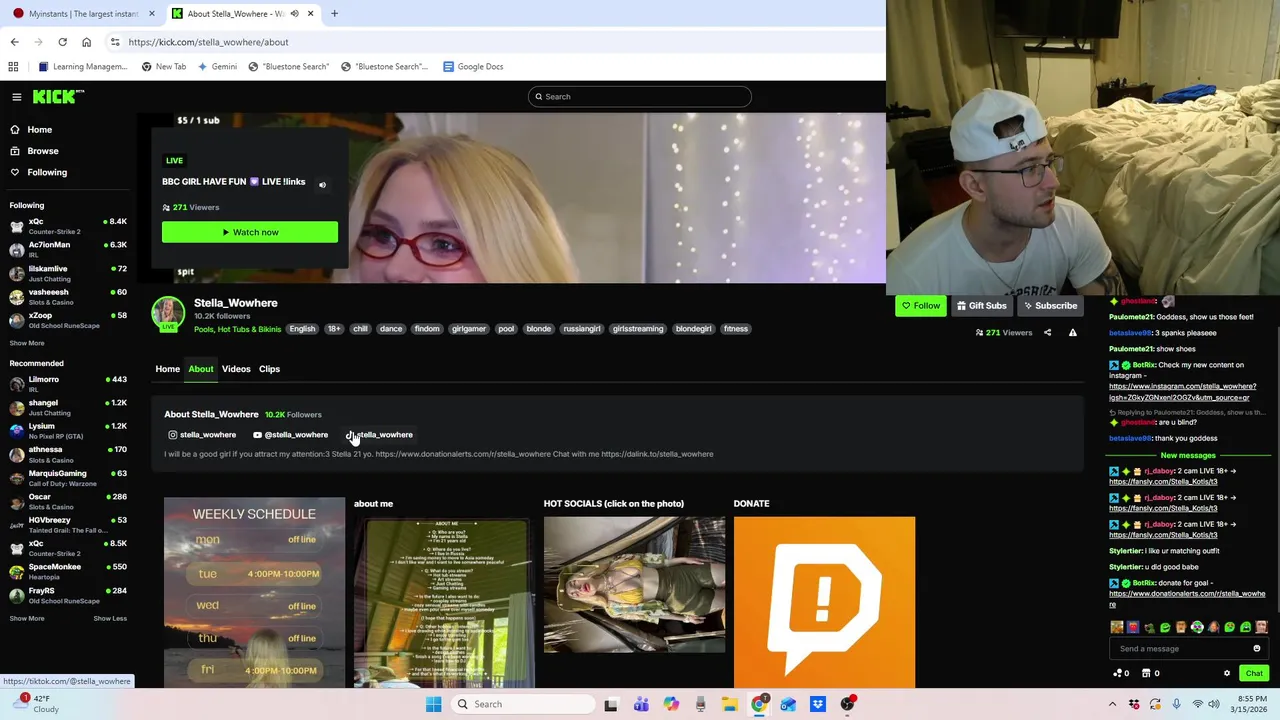Open the Videos channel tab
This screenshot has width=1280, height=720.
tap(236, 369)
